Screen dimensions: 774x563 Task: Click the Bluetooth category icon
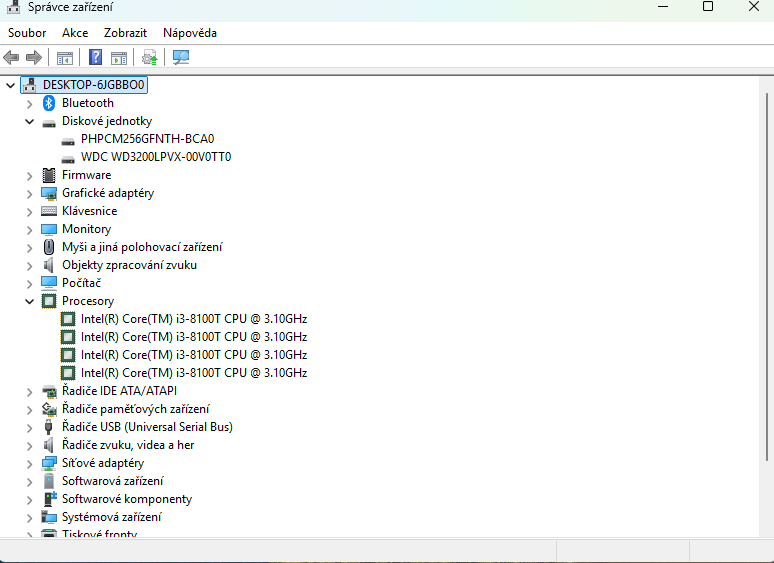click(x=48, y=103)
